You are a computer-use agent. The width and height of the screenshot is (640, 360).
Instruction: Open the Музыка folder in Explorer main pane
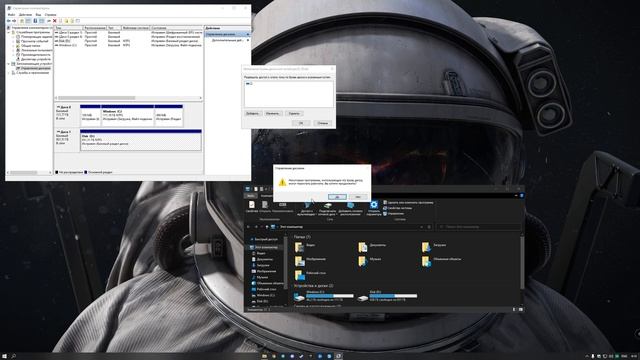point(369,260)
